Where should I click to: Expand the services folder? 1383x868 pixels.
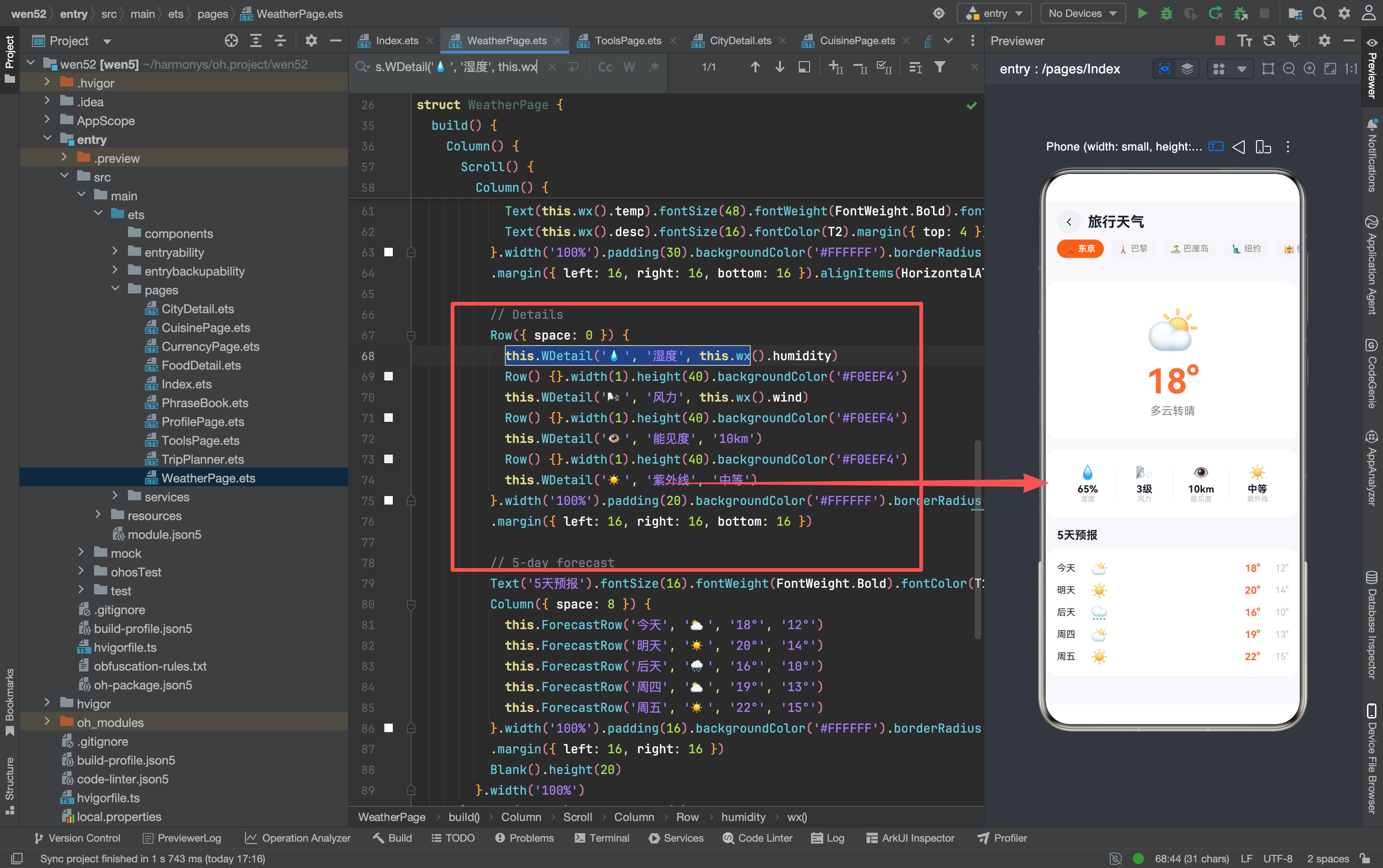pos(115,496)
